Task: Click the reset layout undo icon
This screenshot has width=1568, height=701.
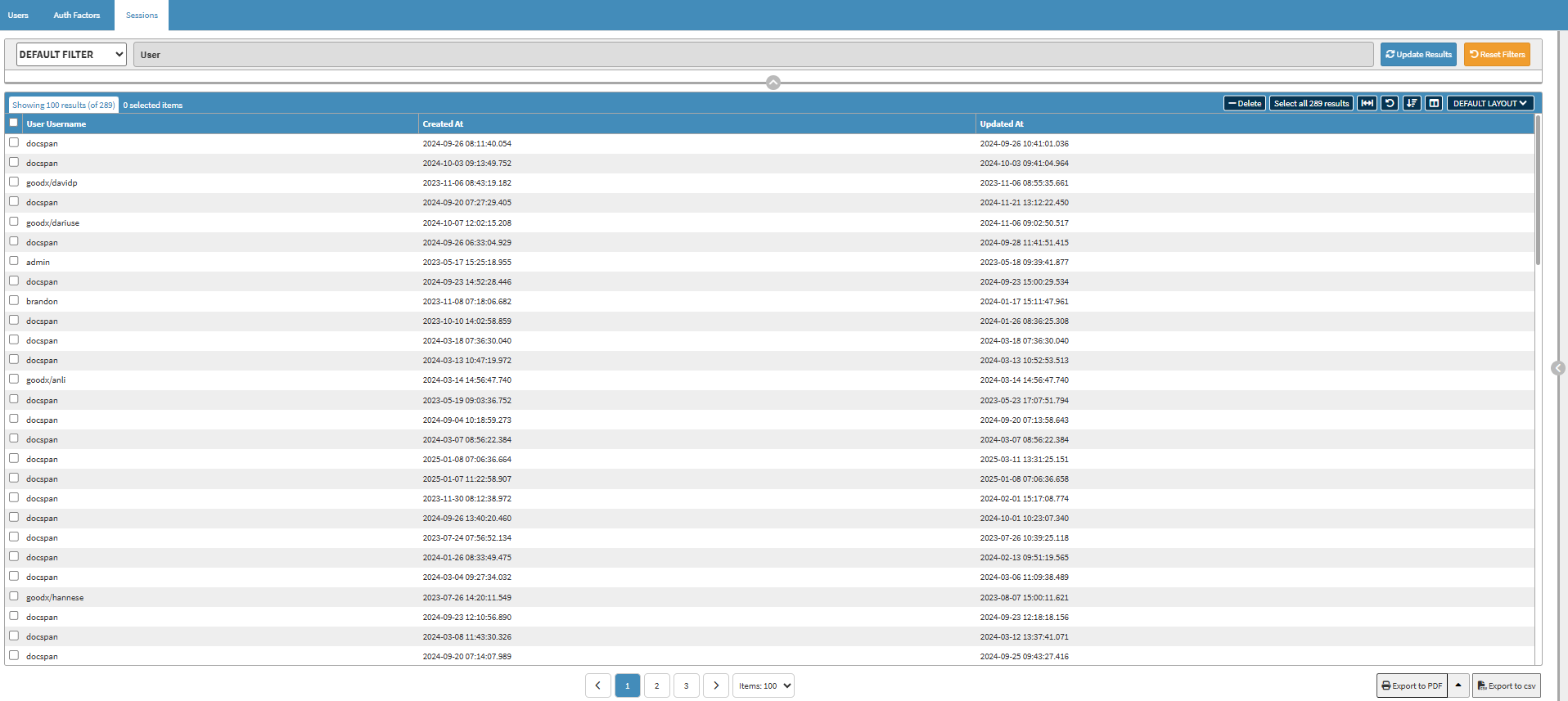Action: (x=1389, y=103)
